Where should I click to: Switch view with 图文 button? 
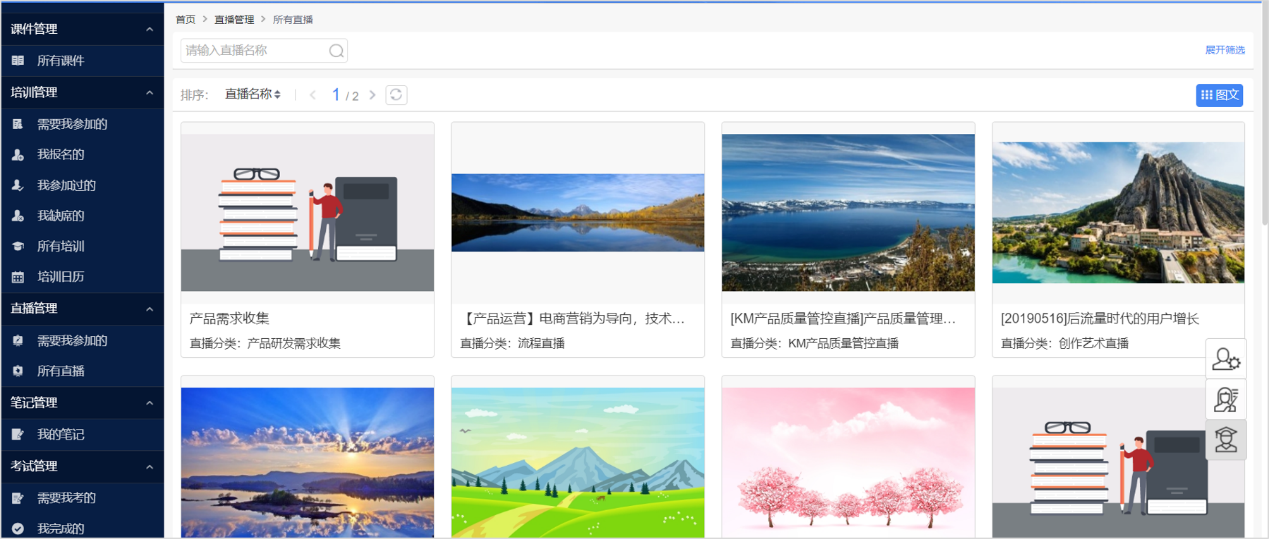(1219, 95)
